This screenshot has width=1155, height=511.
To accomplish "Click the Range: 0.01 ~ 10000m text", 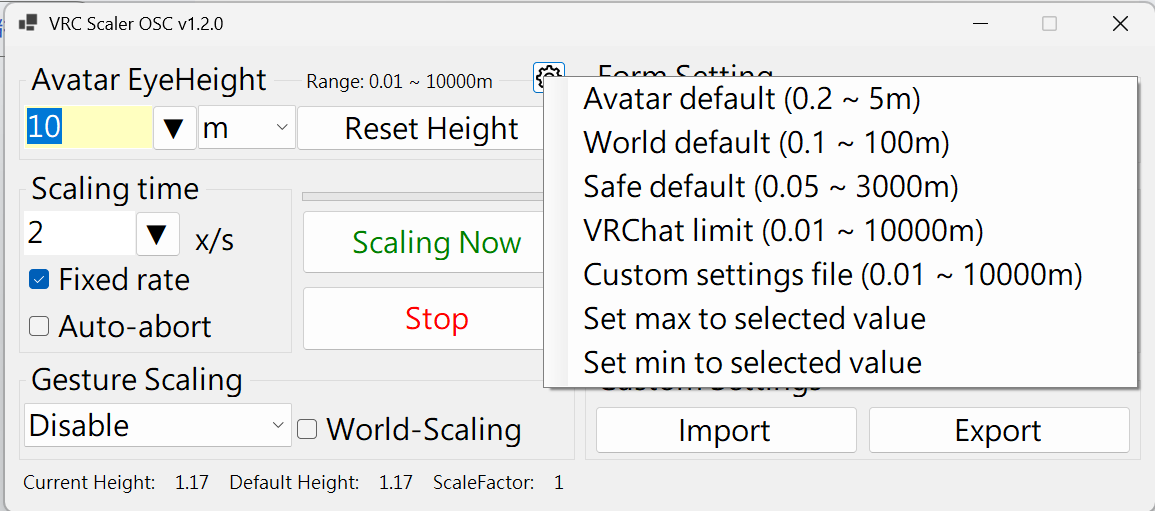I will pyautogui.click(x=399, y=82).
